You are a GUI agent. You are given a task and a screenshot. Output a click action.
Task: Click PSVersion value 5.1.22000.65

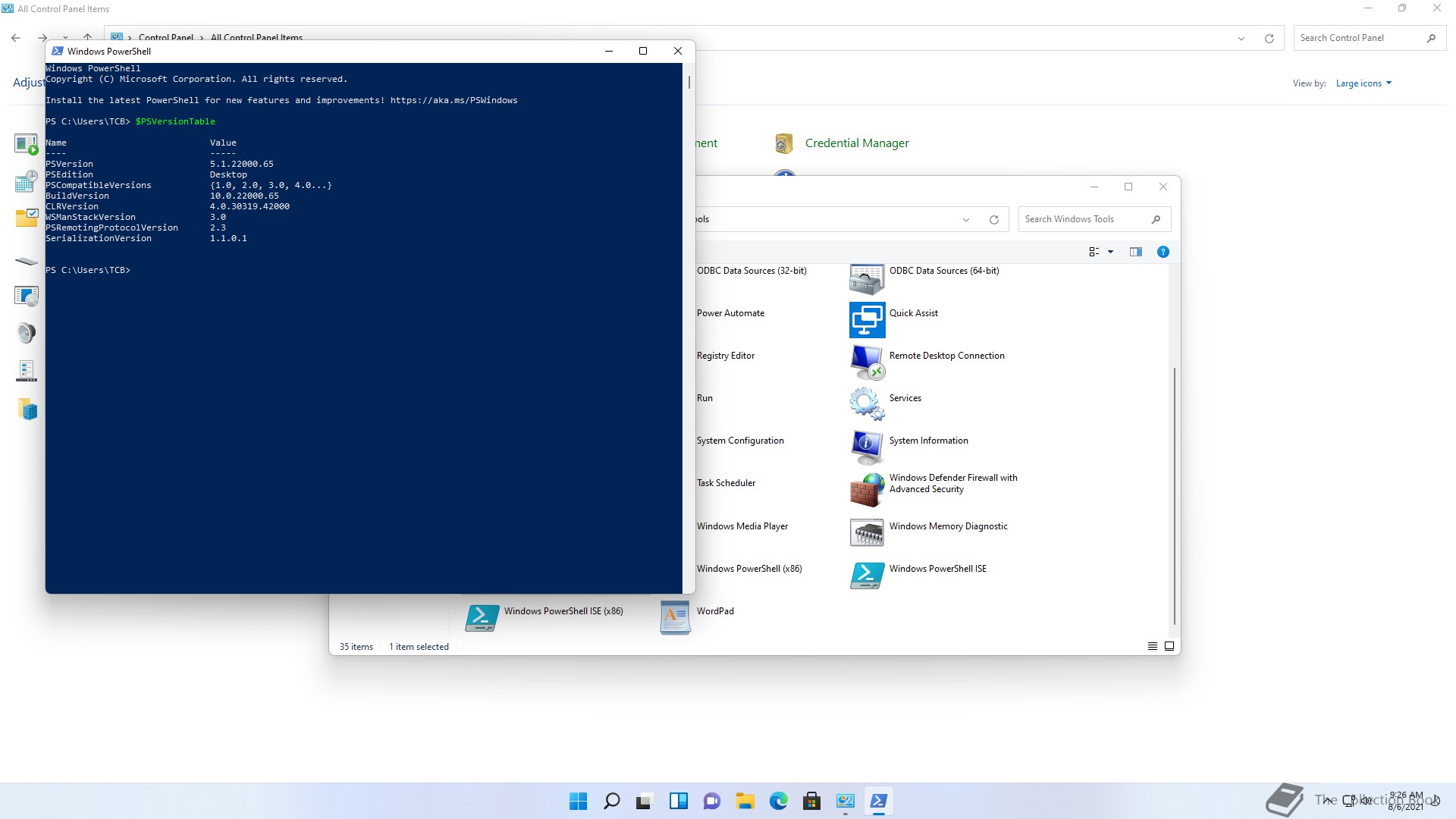click(x=242, y=164)
